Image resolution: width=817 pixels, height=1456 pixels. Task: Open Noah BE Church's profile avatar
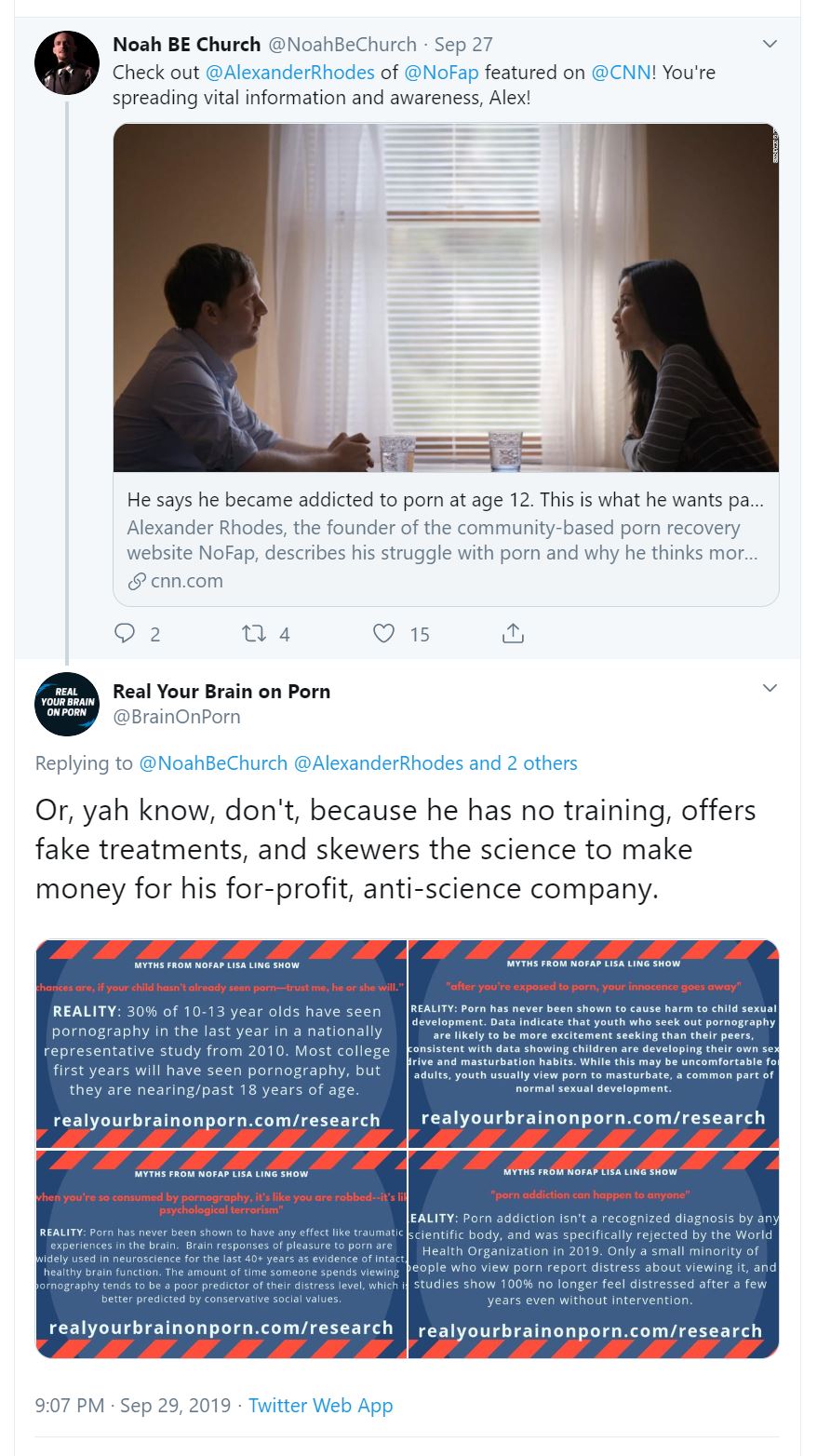click(x=67, y=62)
